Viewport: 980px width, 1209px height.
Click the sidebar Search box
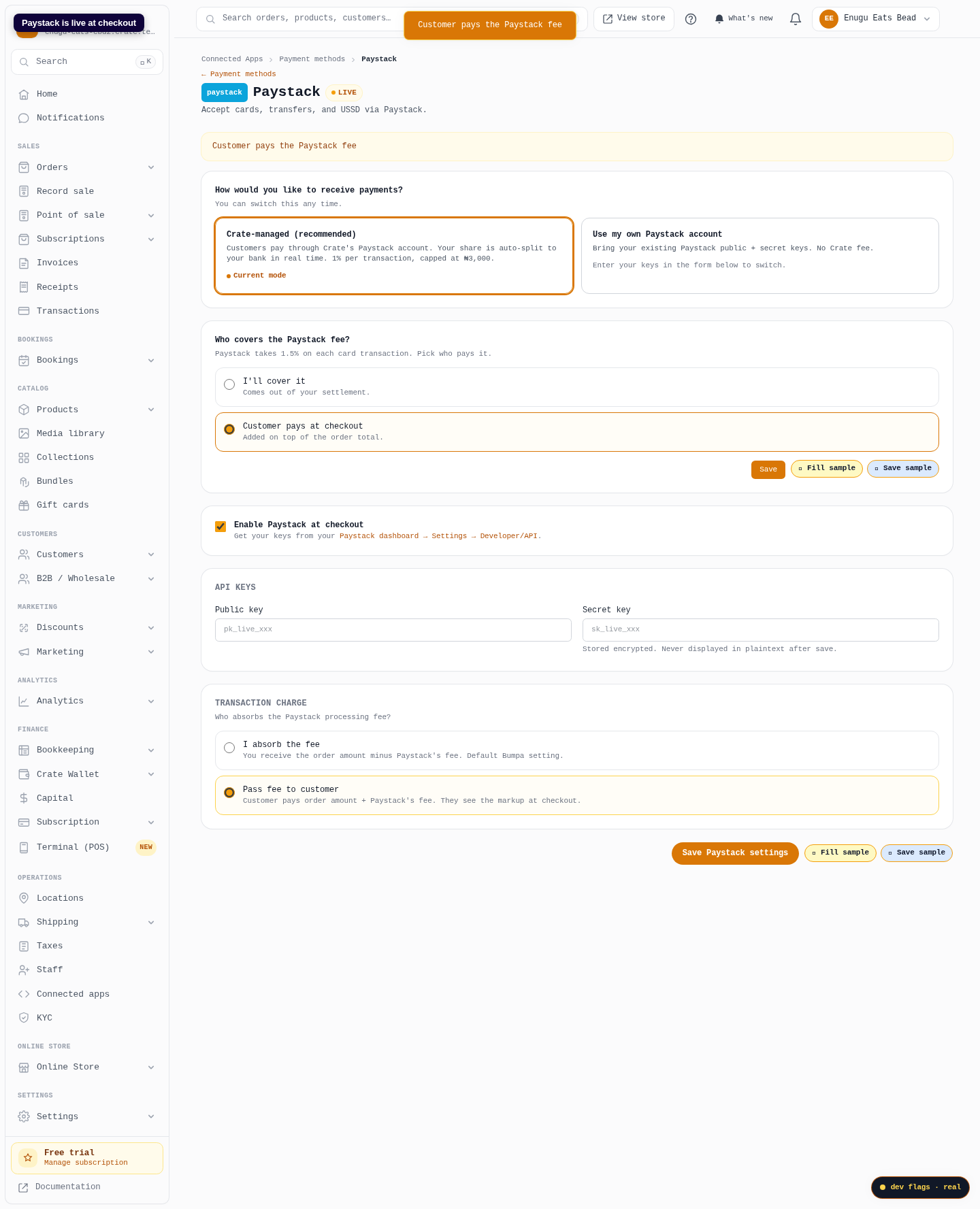click(x=87, y=62)
